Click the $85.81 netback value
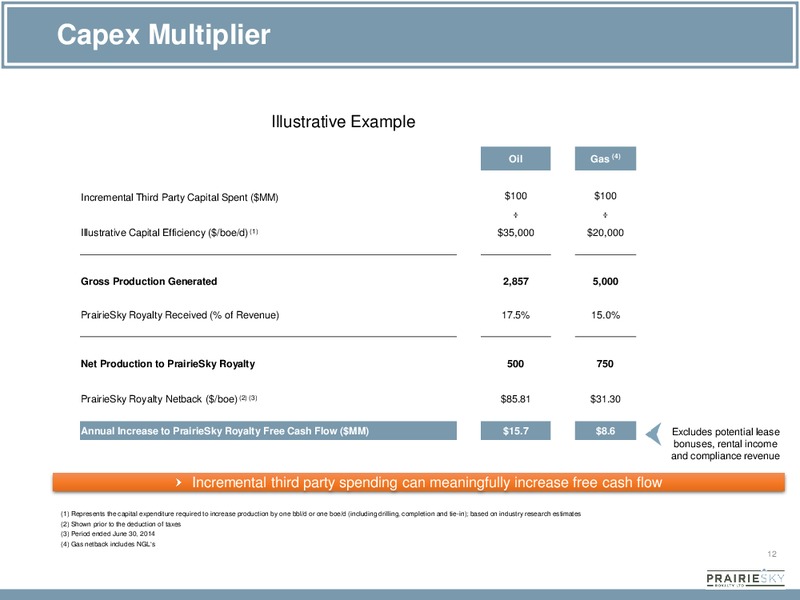 click(x=515, y=399)
